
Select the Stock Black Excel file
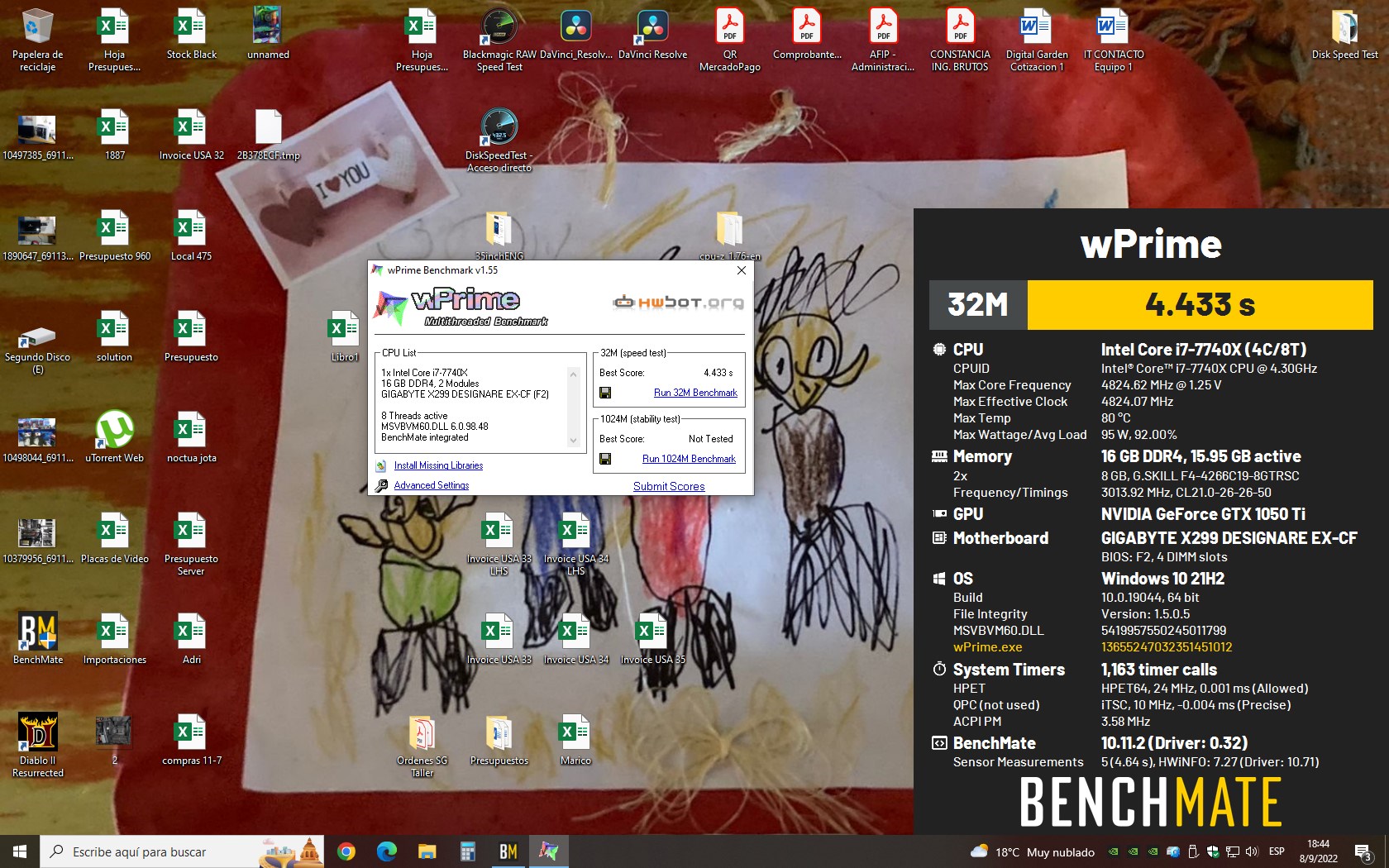pyautogui.click(x=191, y=35)
